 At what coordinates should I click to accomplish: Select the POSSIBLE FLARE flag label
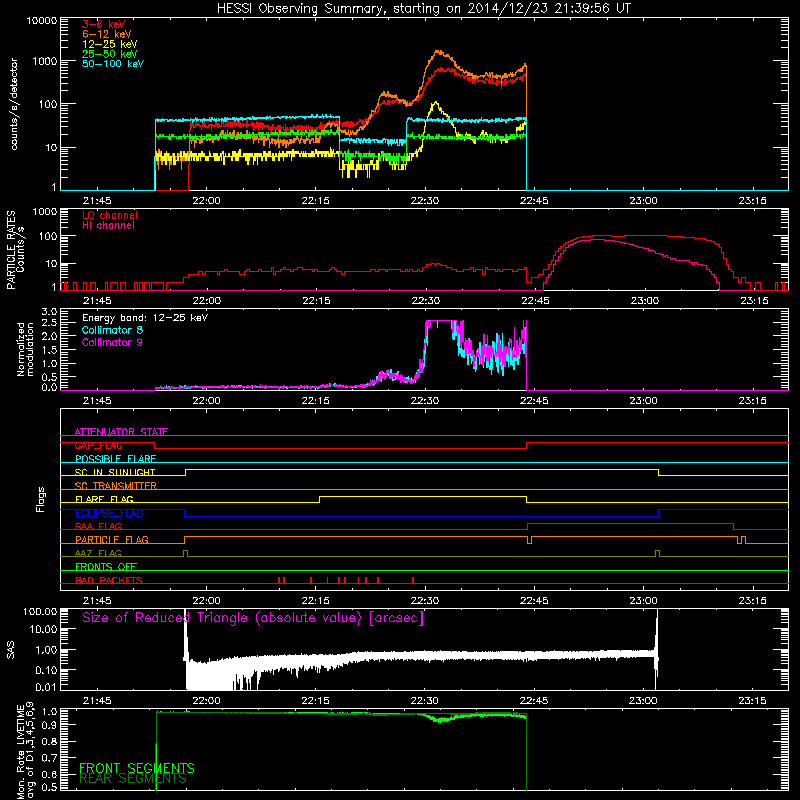(115, 459)
